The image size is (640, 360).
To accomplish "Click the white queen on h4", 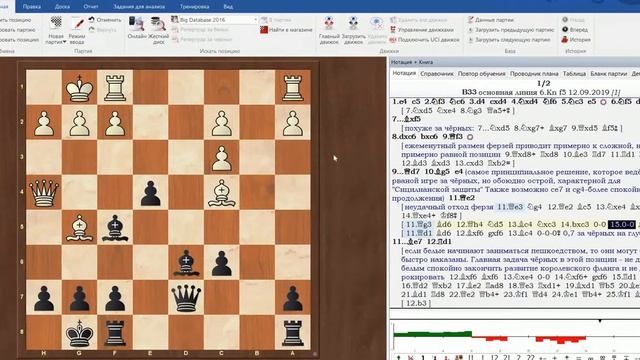I will click(x=44, y=192).
